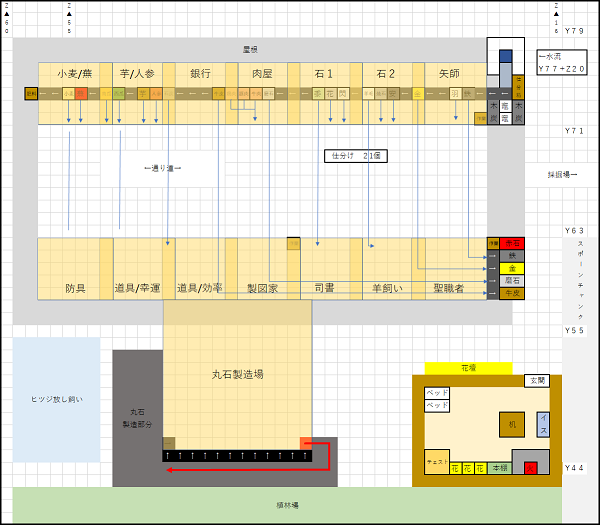
Task: Select the 防具 room label
Action: pyautogui.click(x=75, y=288)
